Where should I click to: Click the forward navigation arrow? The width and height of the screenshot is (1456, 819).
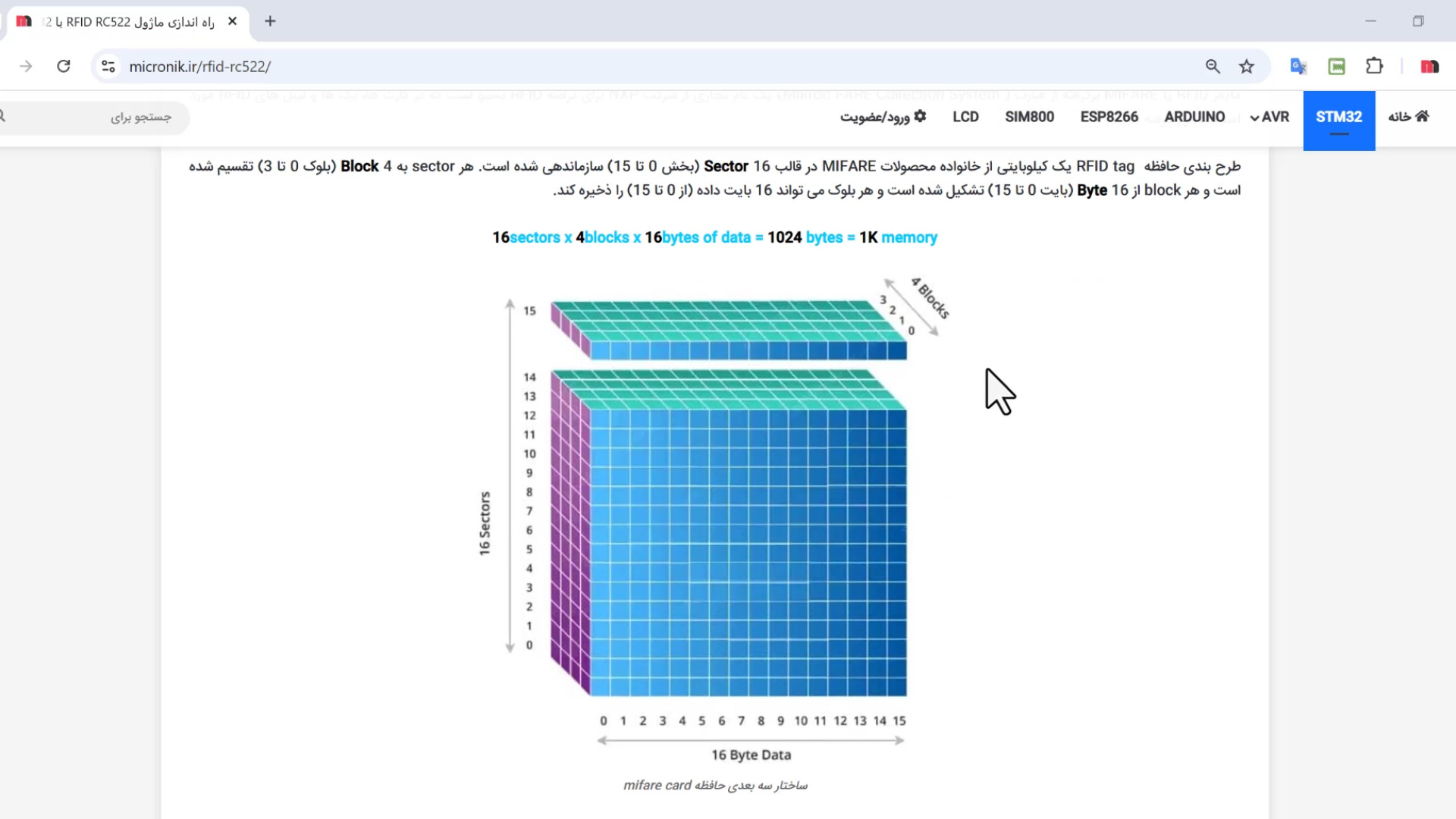(26, 67)
